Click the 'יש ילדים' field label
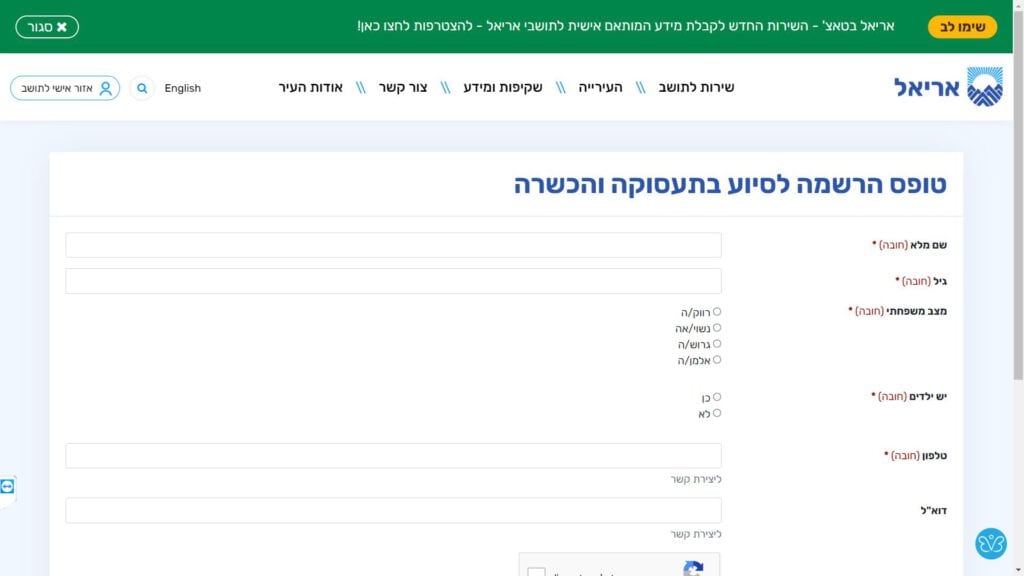 (928, 396)
